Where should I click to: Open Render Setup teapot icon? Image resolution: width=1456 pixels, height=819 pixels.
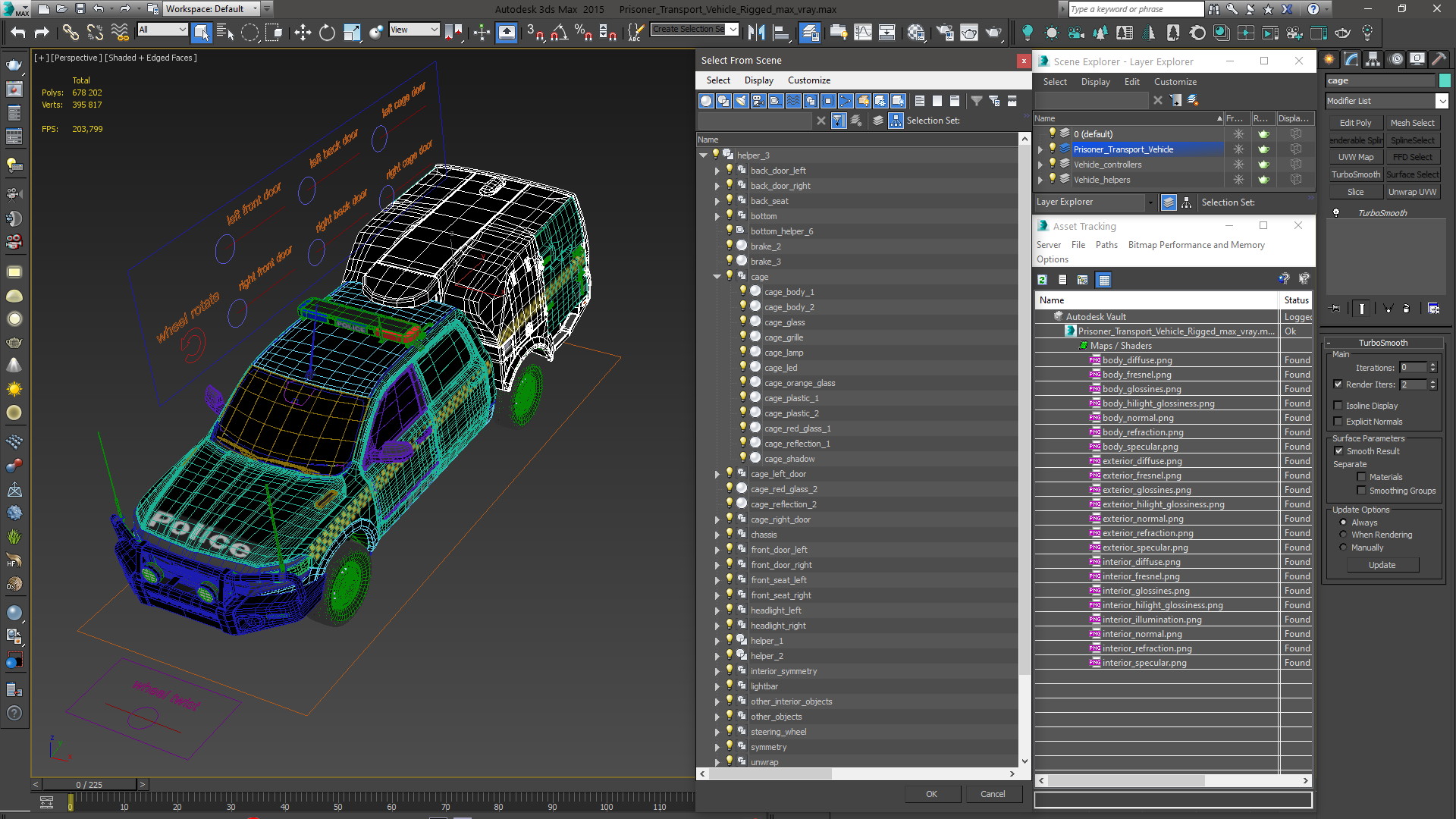945,32
